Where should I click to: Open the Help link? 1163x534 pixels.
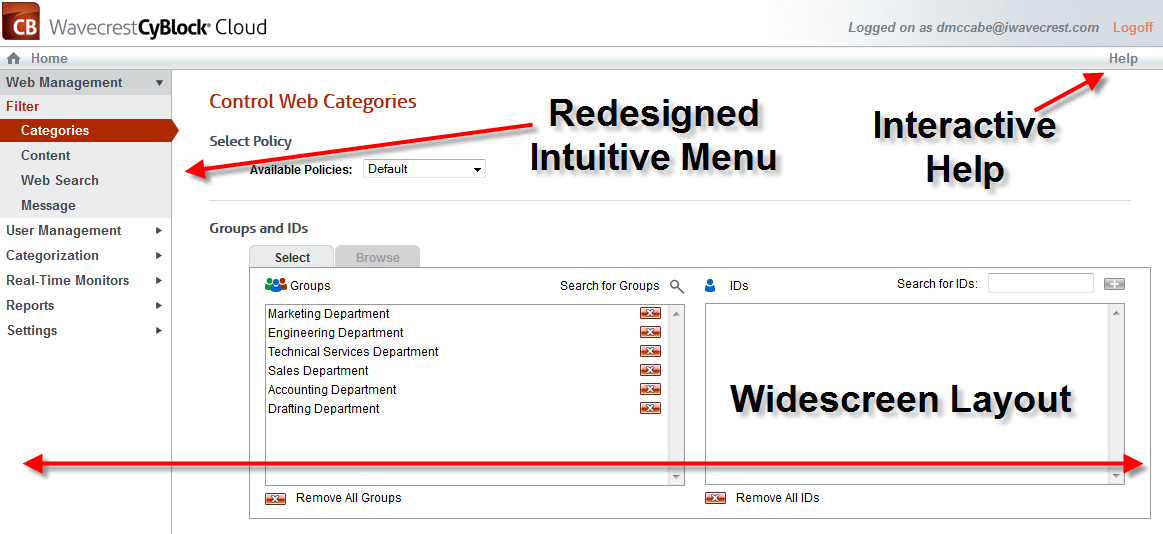(1123, 59)
